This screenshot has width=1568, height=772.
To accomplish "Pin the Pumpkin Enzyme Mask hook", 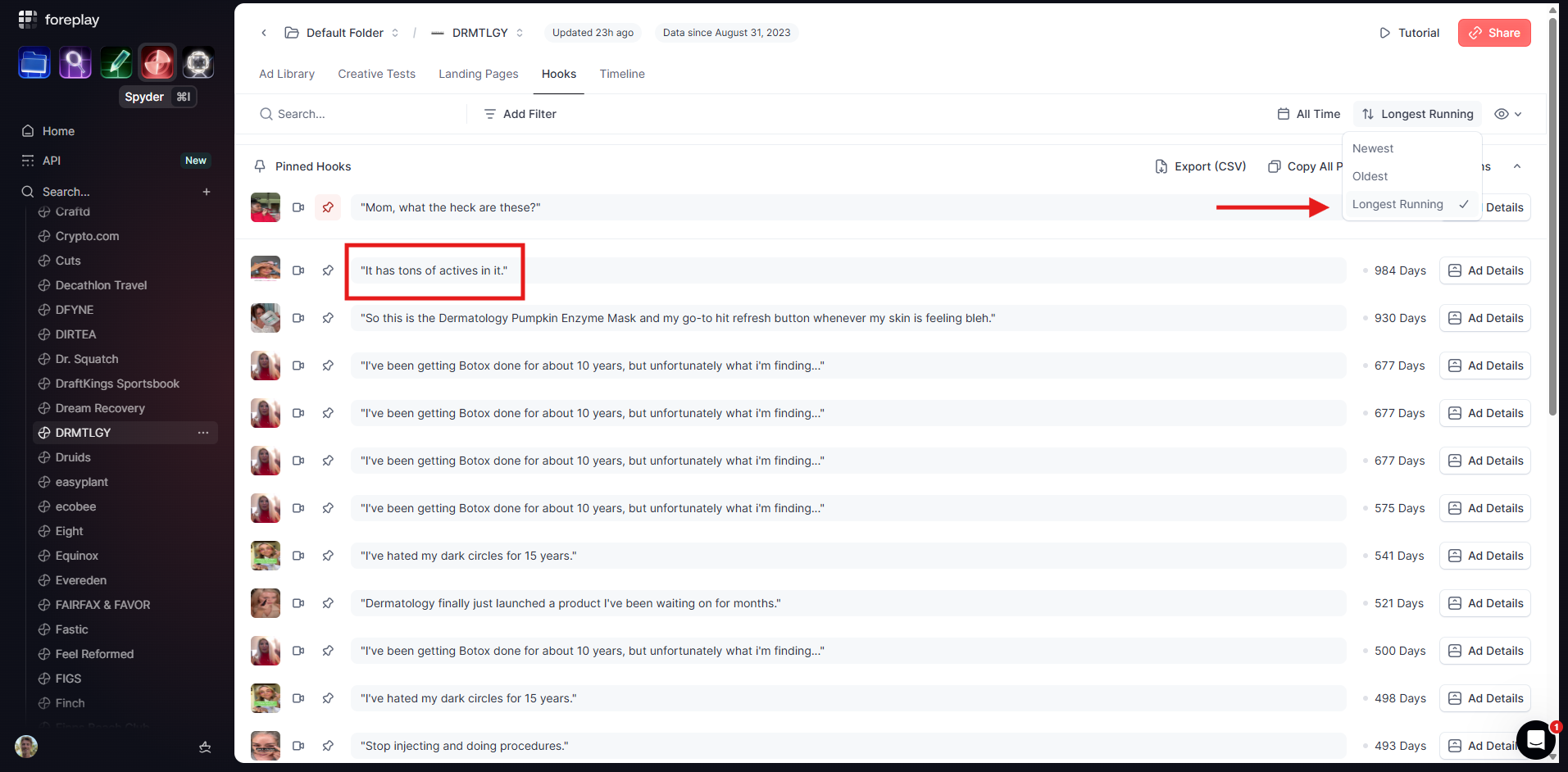I will coord(328,318).
